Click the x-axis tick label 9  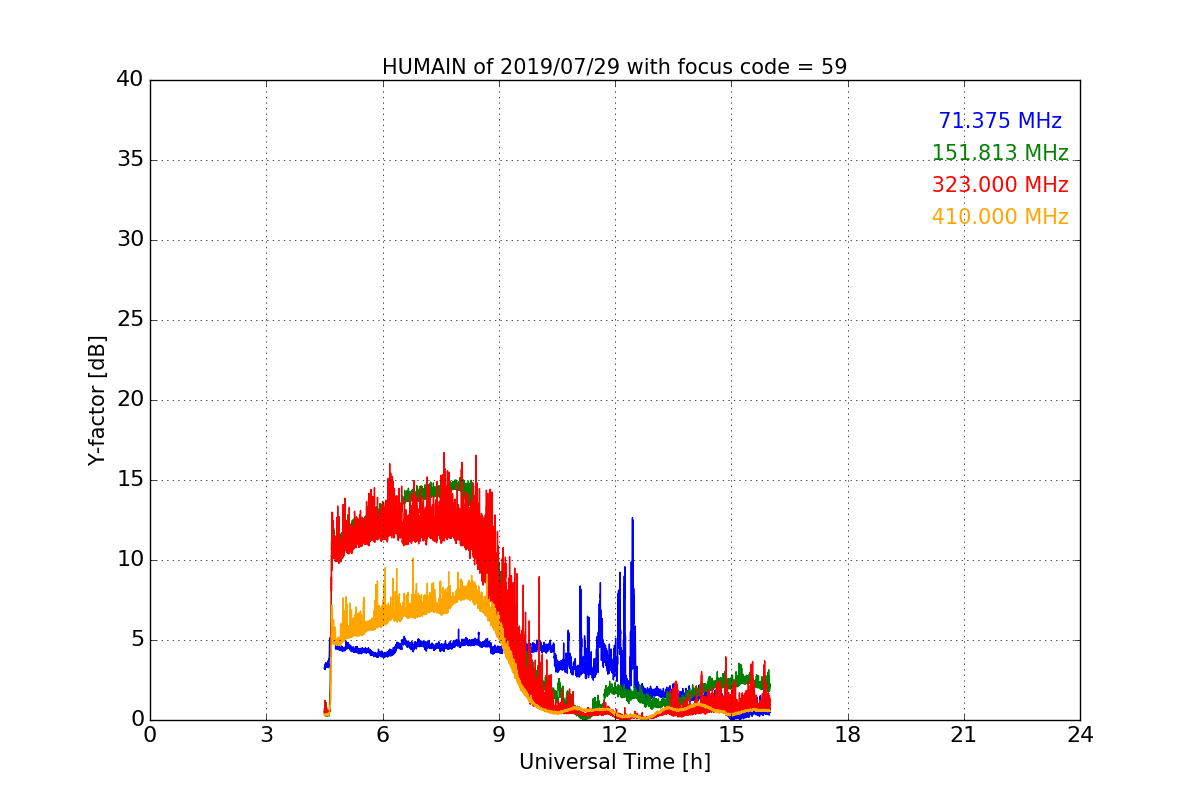tap(499, 735)
